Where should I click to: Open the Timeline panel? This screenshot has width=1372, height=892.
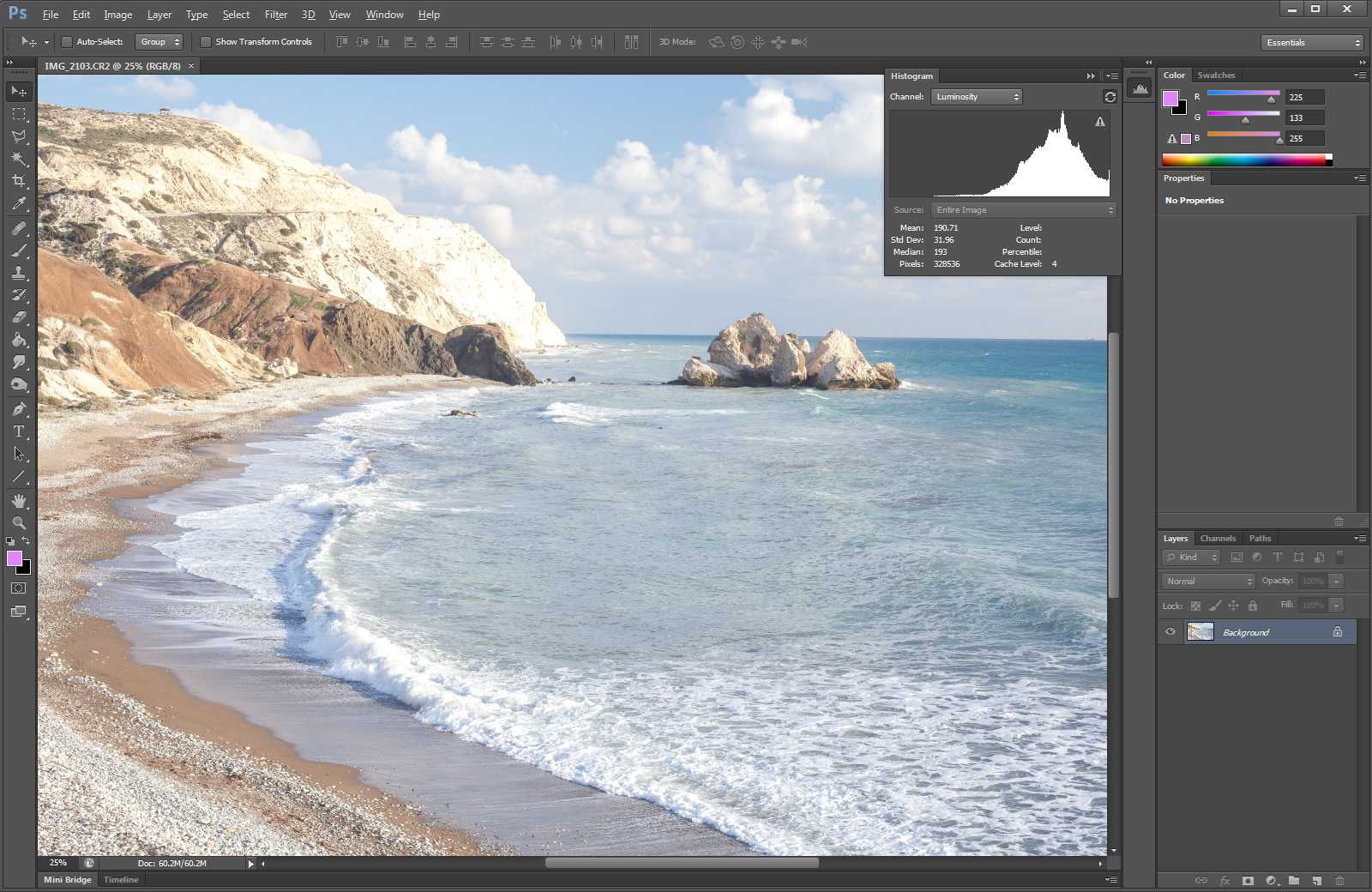pos(121,879)
